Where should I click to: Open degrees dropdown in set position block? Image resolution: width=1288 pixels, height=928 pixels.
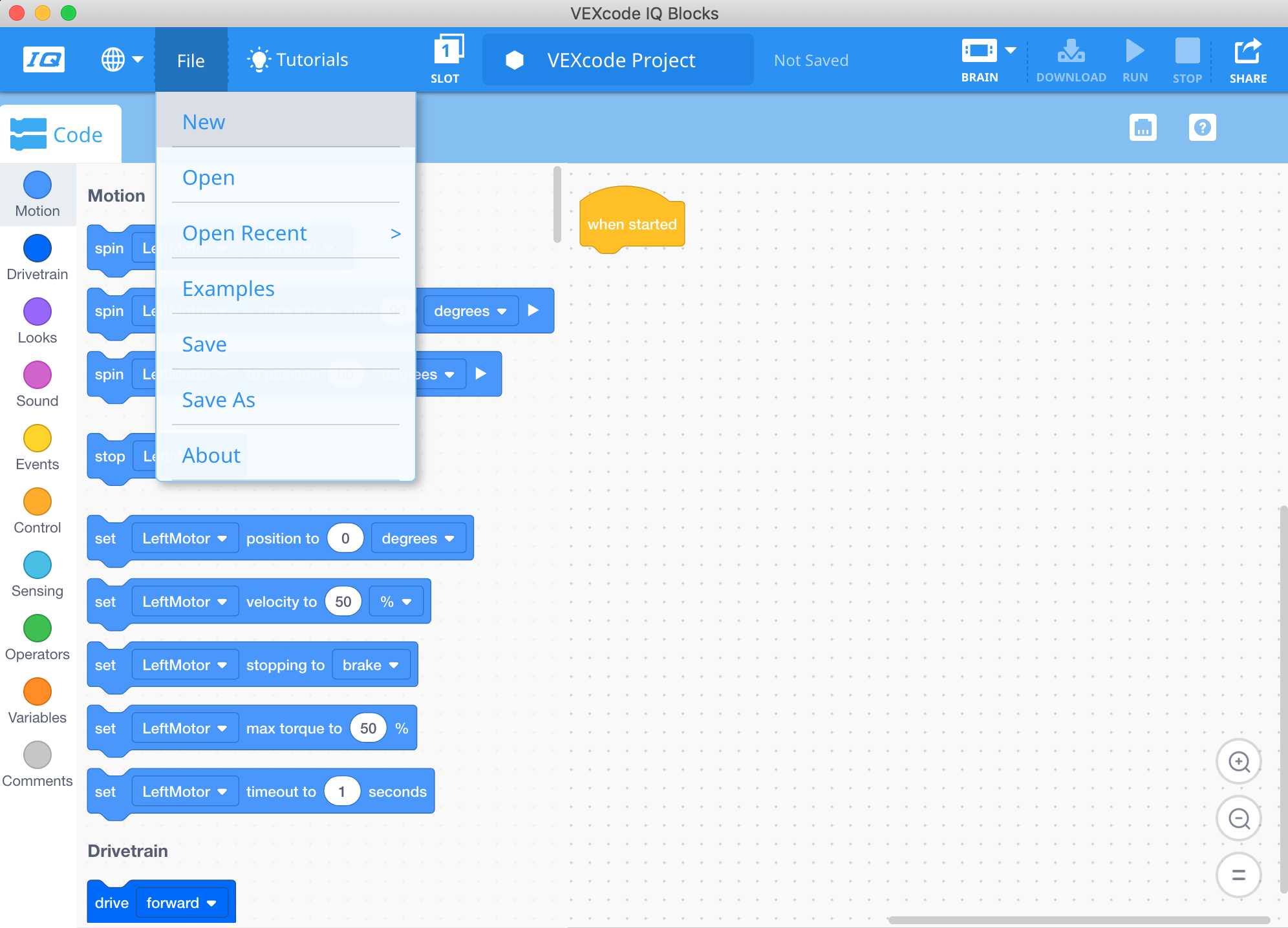click(x=418, y=538)
